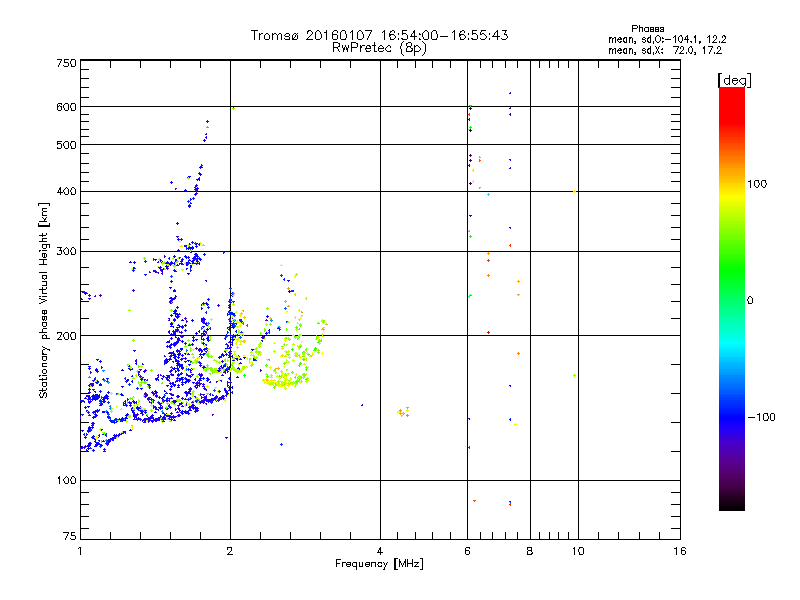Click the y-axis tick label '600'
This screenshot has height=600, width=800.
click(x=66, y=107)
